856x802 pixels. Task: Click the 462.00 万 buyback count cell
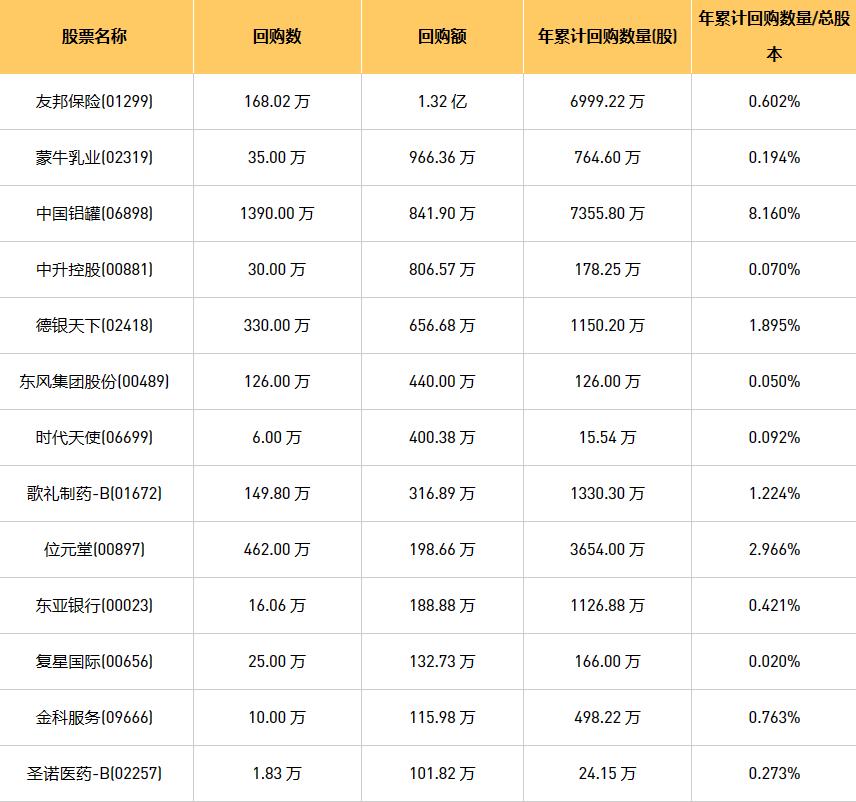(x=277, y=550)
